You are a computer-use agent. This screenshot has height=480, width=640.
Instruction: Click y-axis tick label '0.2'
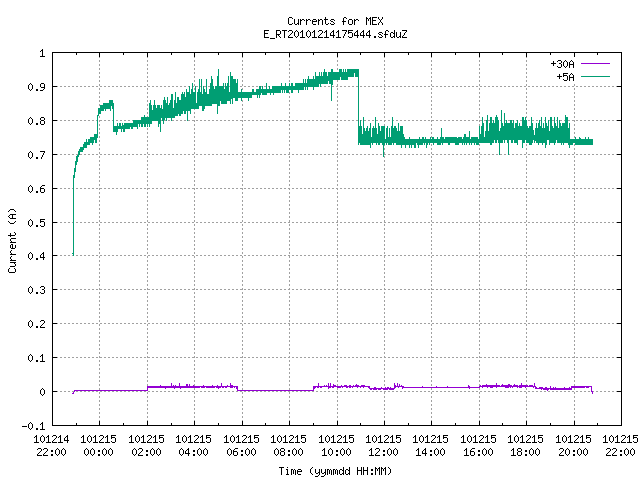tap(36, 324)
